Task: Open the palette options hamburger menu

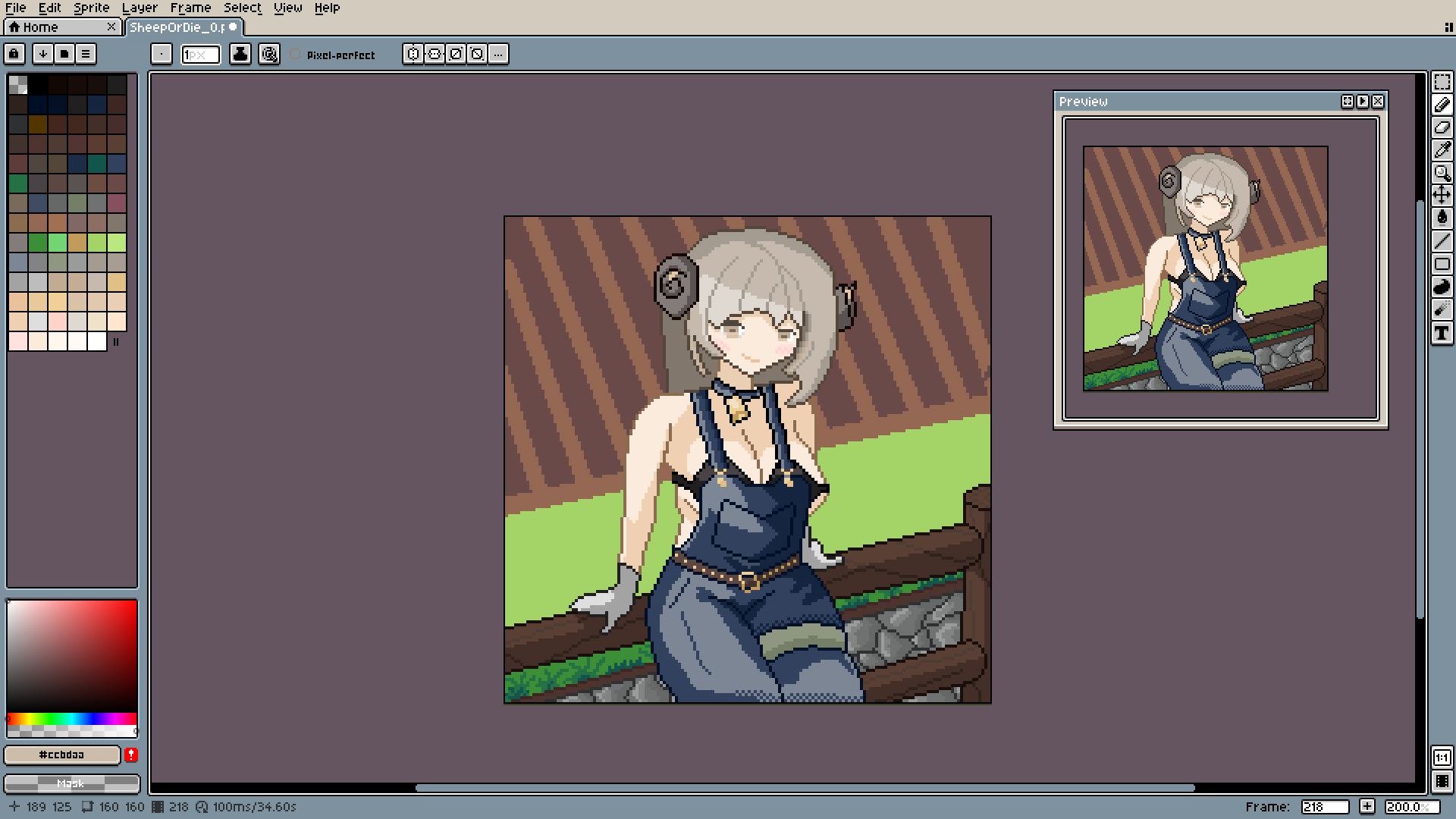Action: click(x=86, y=54)
